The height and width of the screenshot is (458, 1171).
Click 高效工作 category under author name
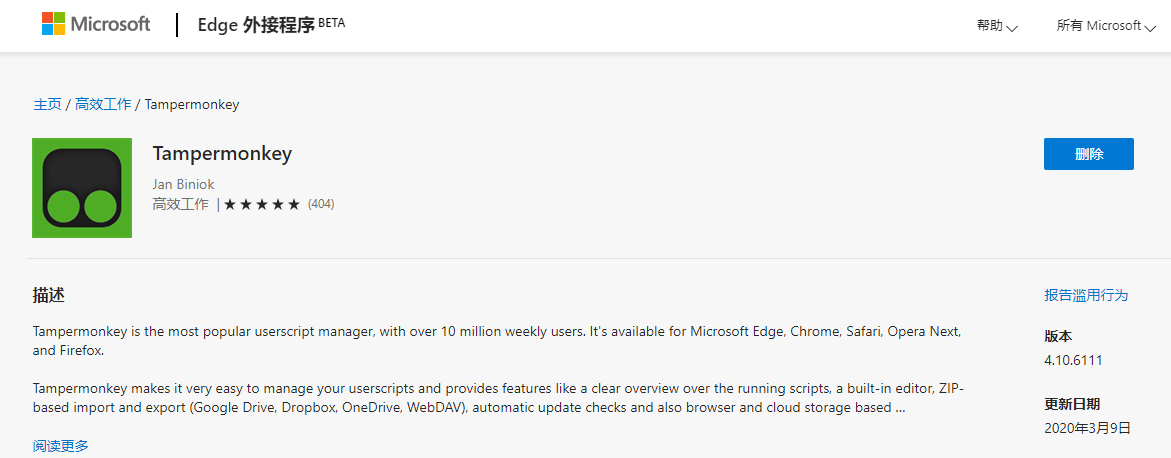pos(180,204)
